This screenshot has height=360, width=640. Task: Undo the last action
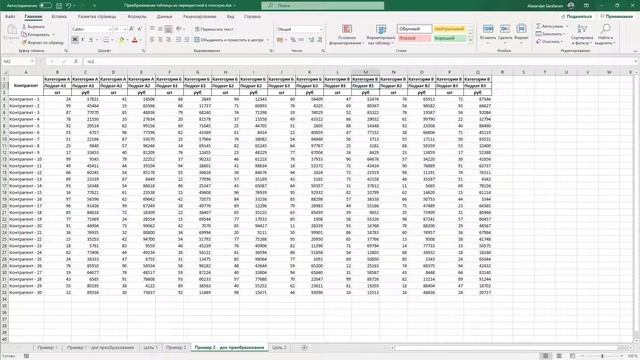click(x=69, y=6)
